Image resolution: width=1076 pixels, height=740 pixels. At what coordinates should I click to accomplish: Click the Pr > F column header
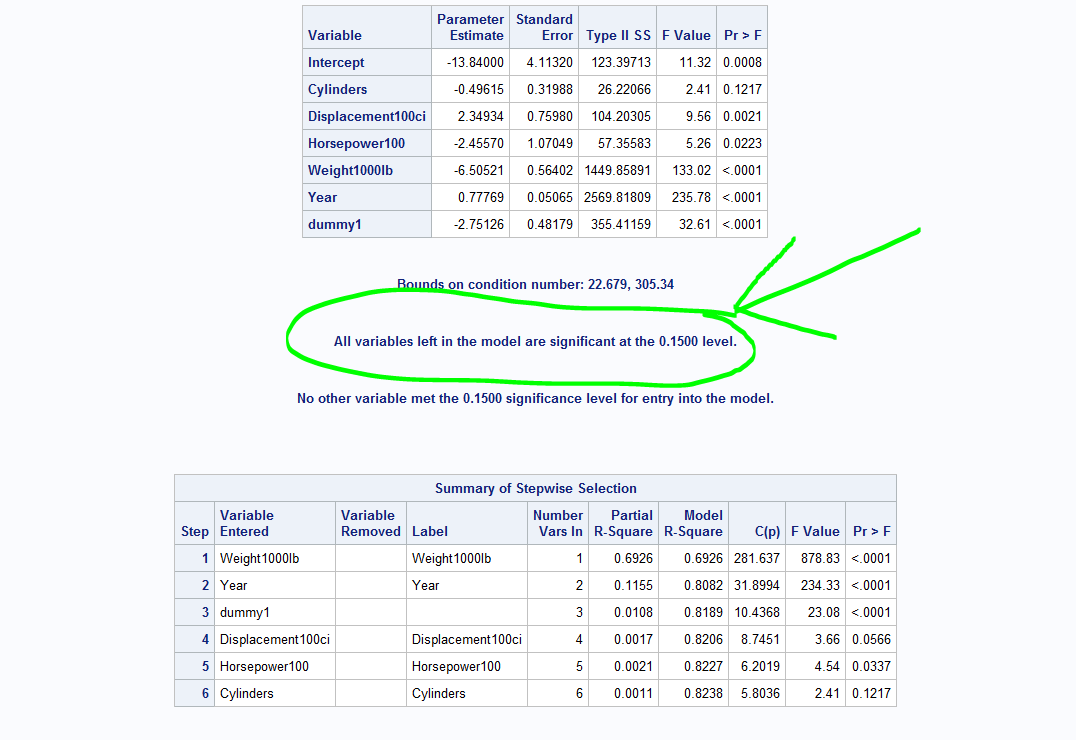click(740, 35)
